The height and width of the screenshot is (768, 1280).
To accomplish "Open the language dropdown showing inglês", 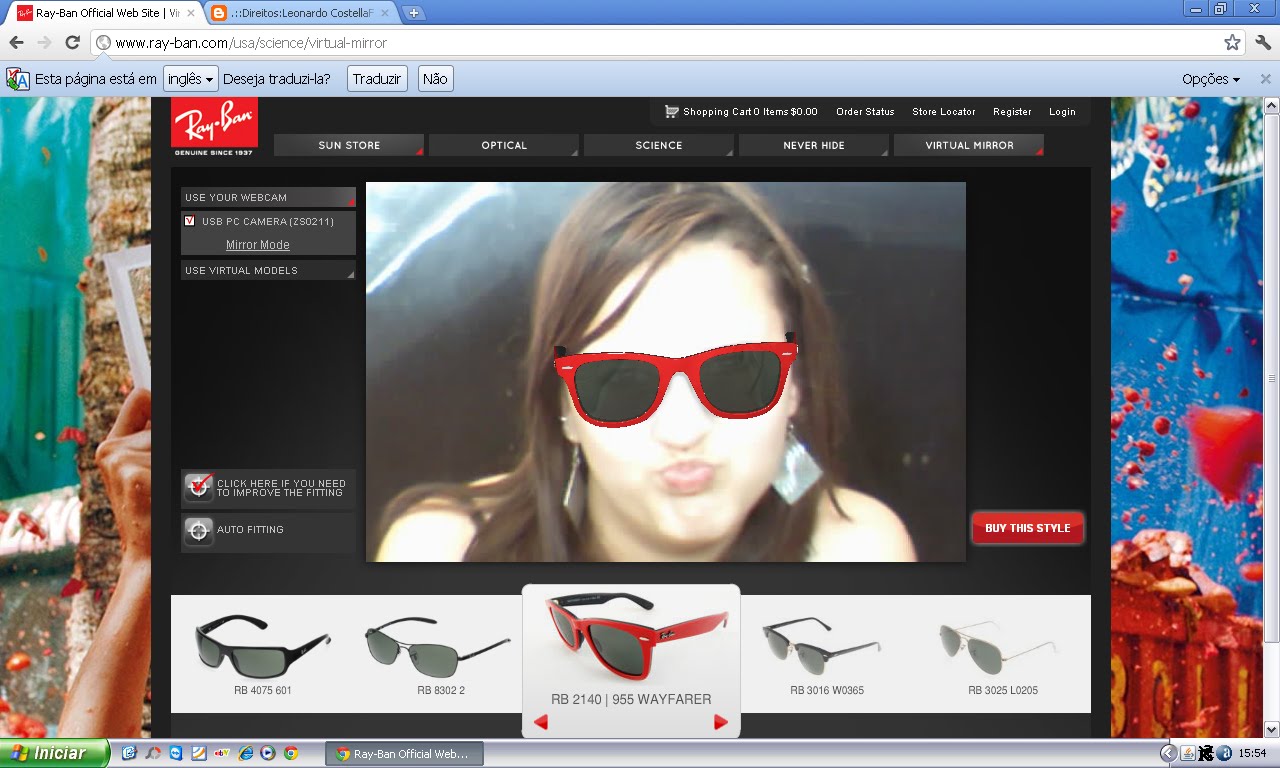I will 190,79.
